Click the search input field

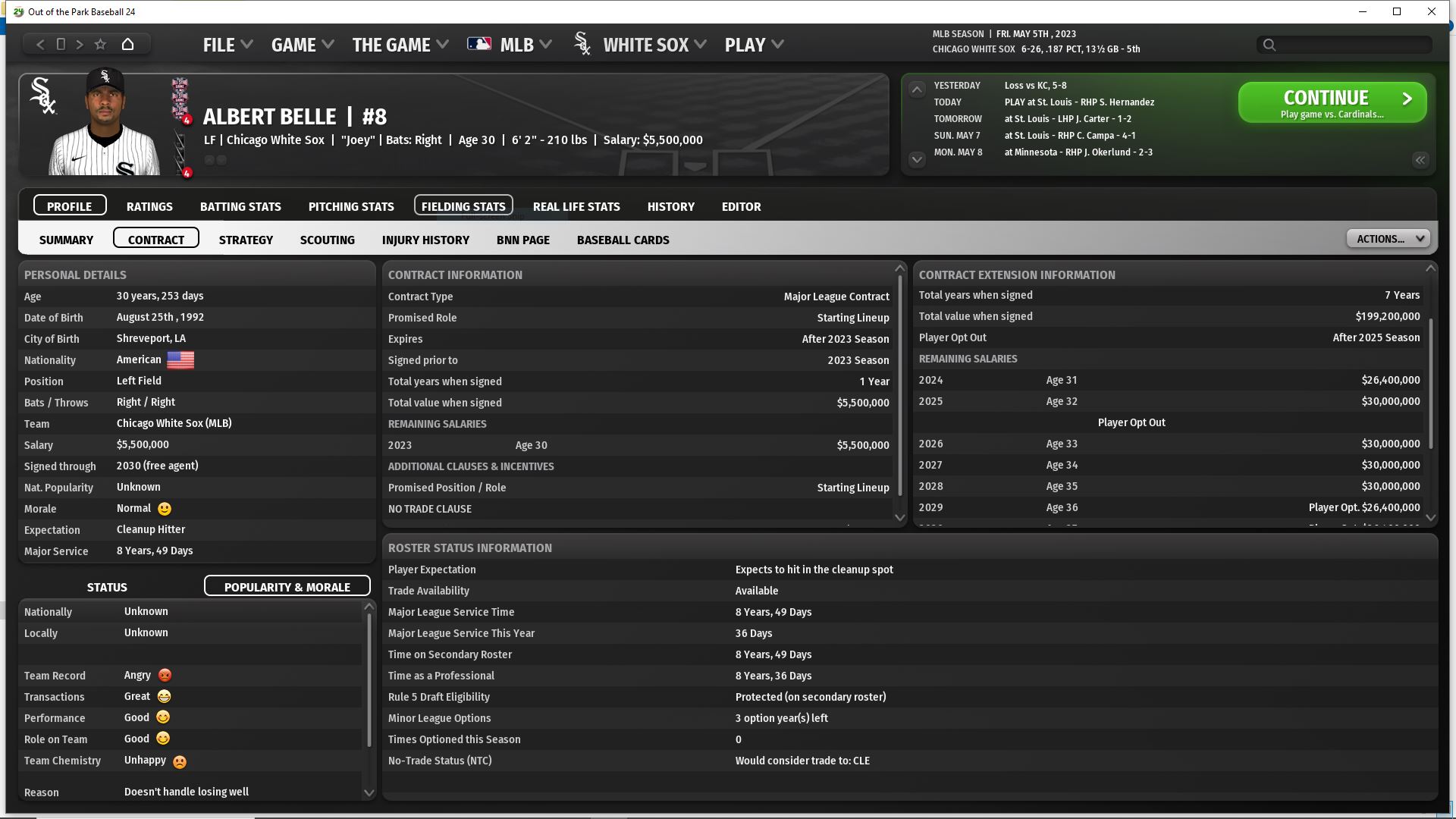(1350, 45)
